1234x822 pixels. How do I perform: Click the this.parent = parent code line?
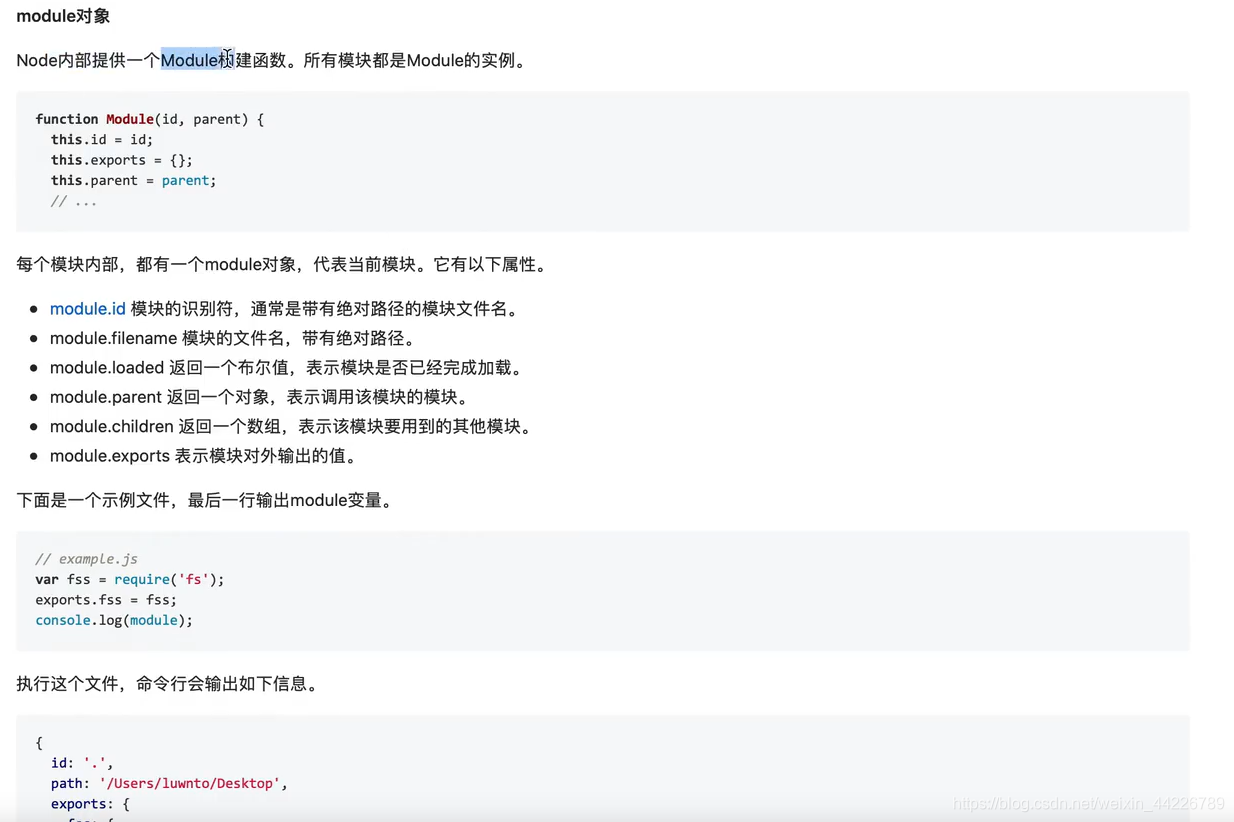click(134, 180)
